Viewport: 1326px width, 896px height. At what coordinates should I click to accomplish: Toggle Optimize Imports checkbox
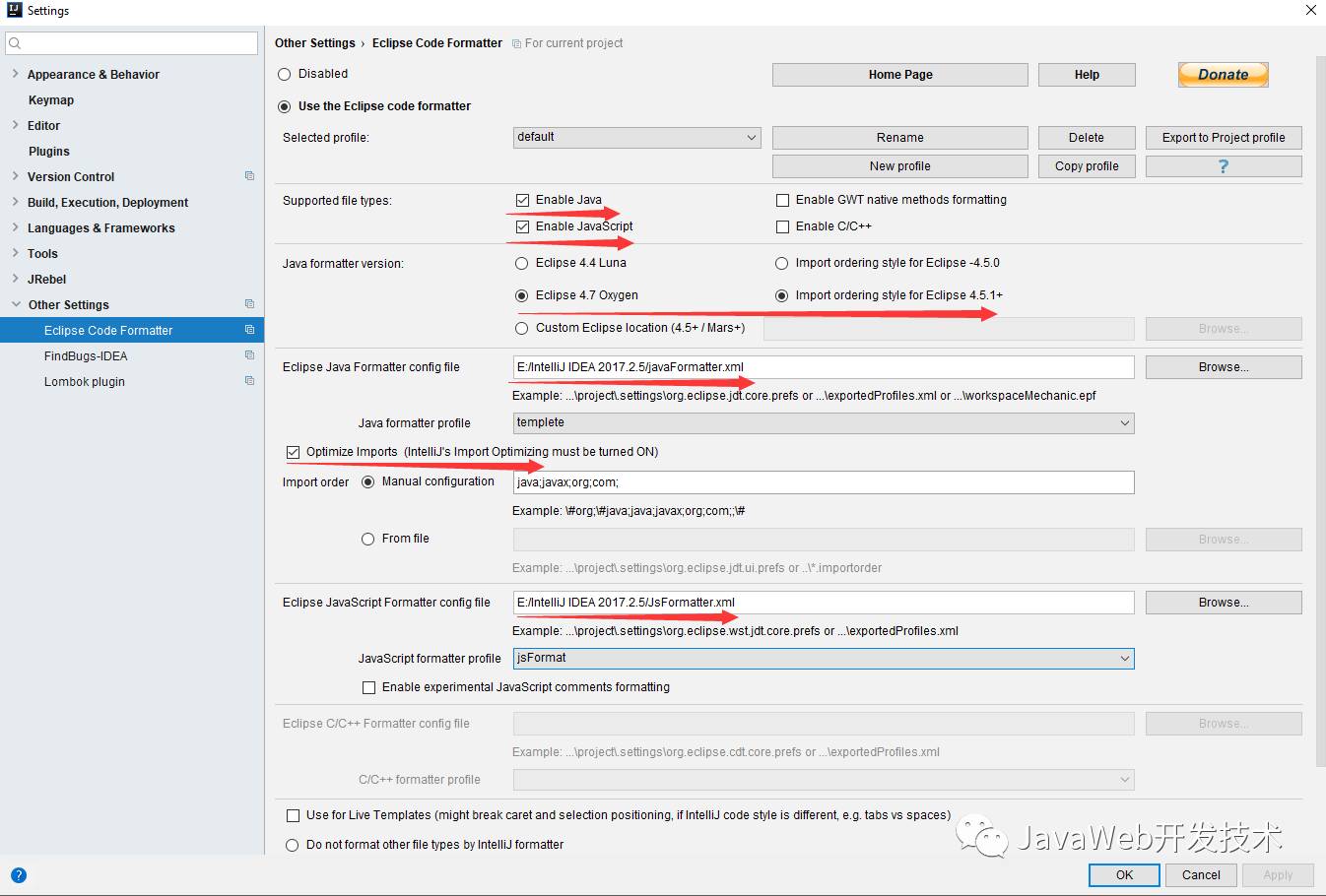coord(293,452)
